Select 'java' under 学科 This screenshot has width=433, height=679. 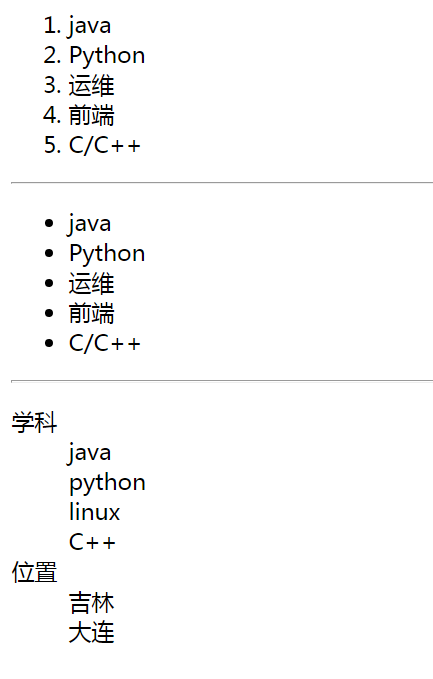click(90, 453)
